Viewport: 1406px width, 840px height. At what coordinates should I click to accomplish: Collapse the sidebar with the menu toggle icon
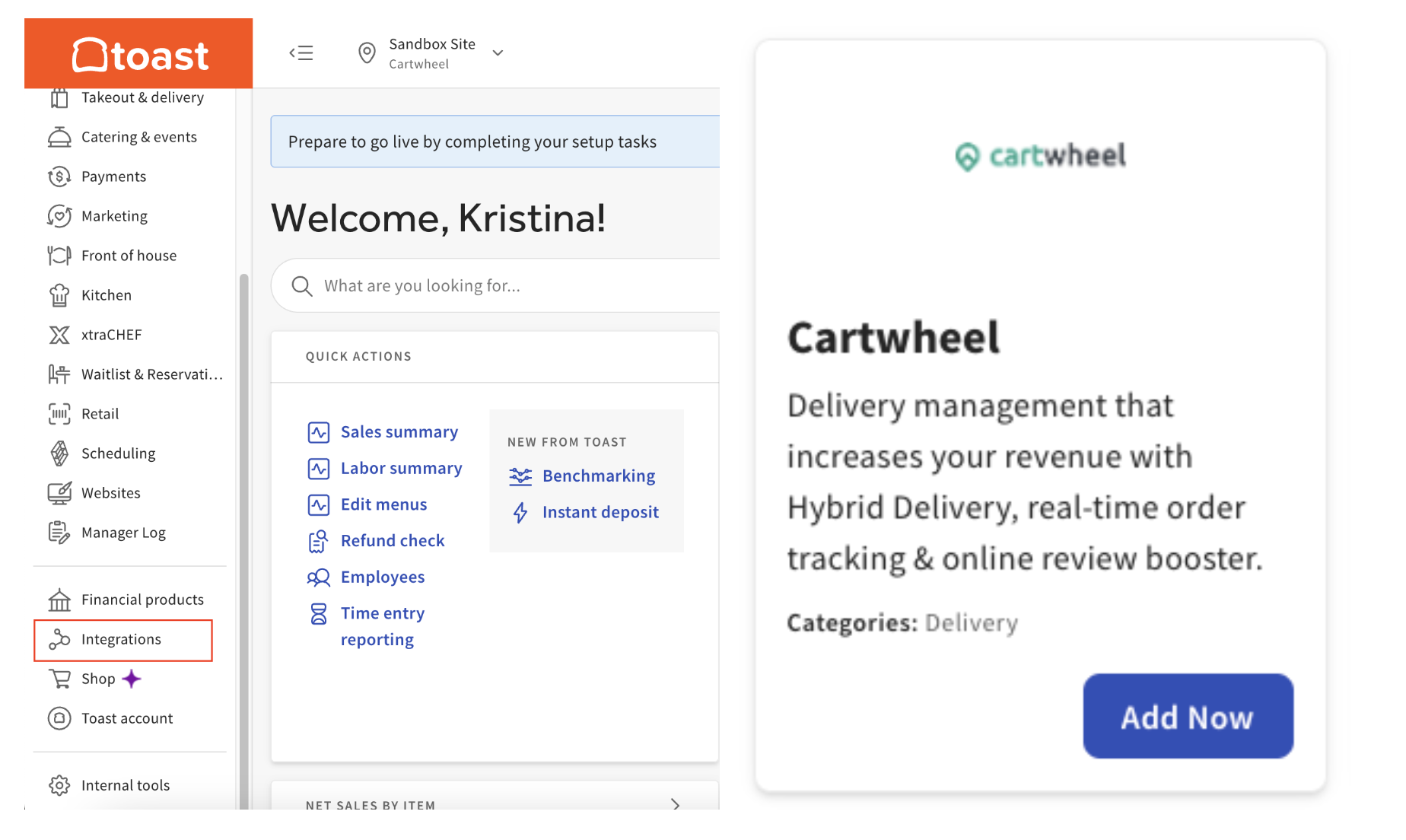(301, 52)
